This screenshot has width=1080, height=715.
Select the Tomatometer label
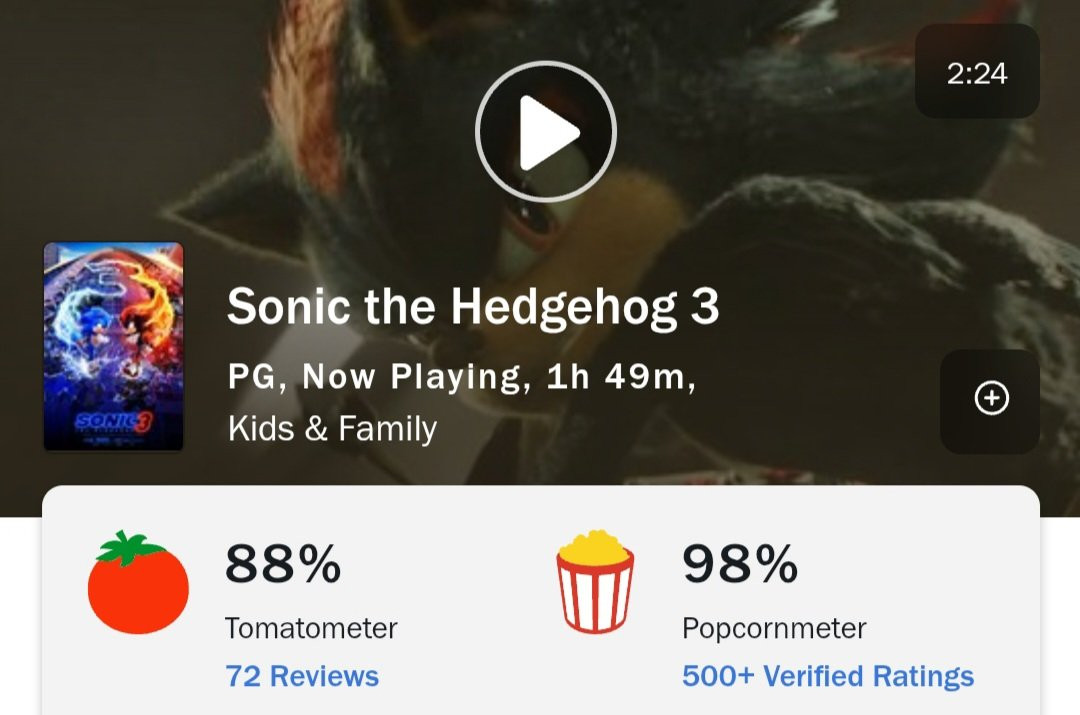coord(311,628)
